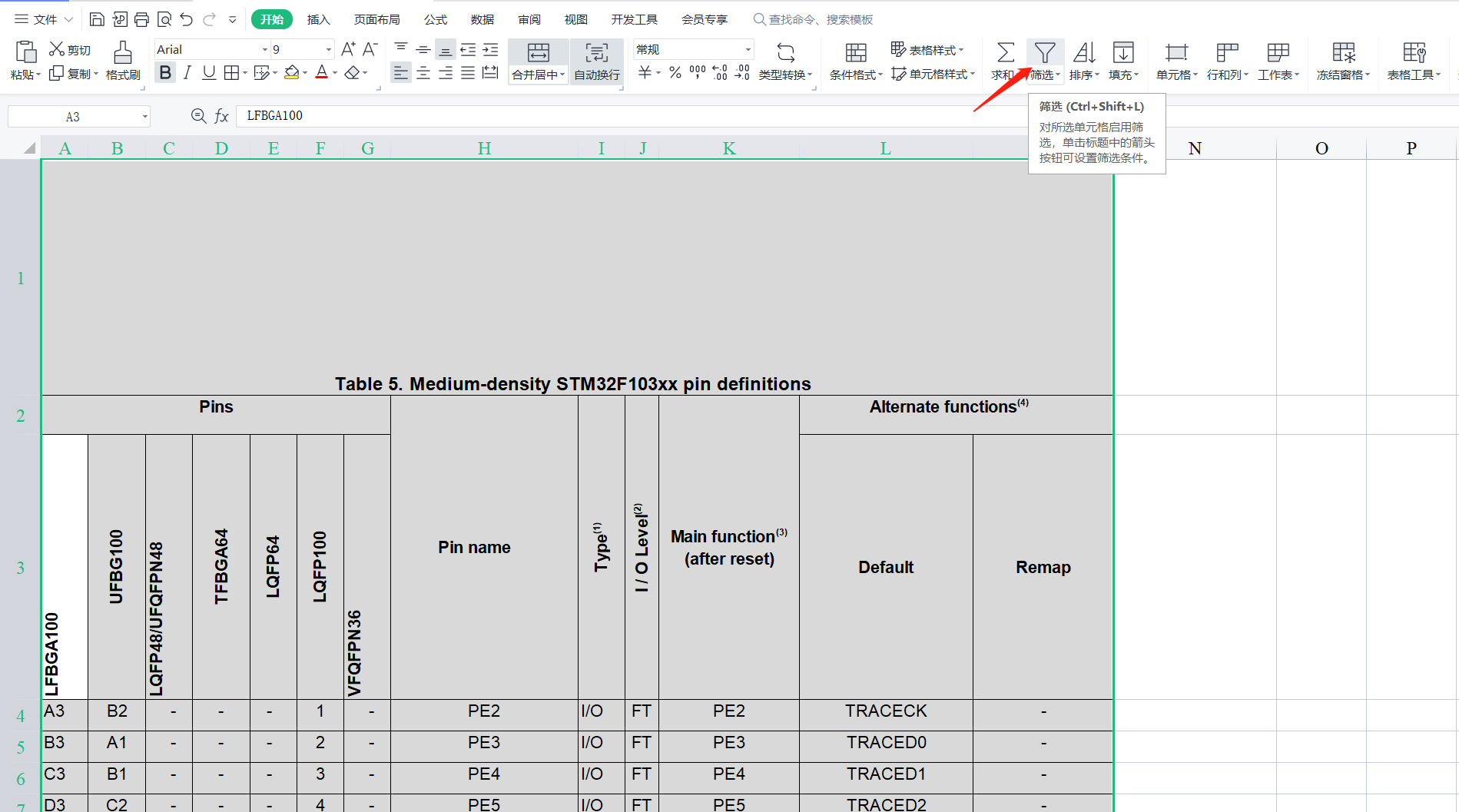Select column H header
Viewport: 1459px width, 812px height.
click(x=484, y=148)
